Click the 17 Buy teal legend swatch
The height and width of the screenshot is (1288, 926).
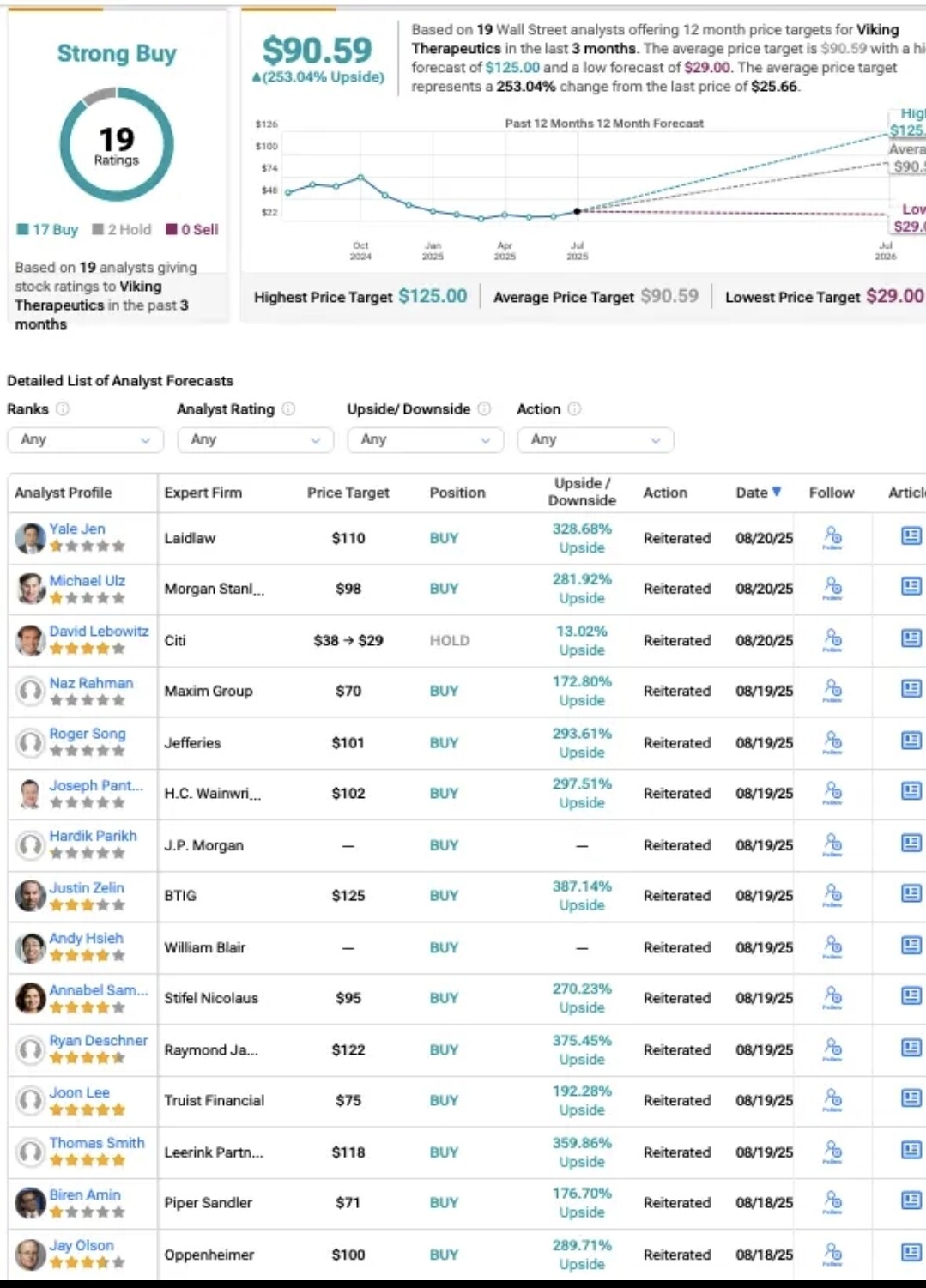click(23, 229)
